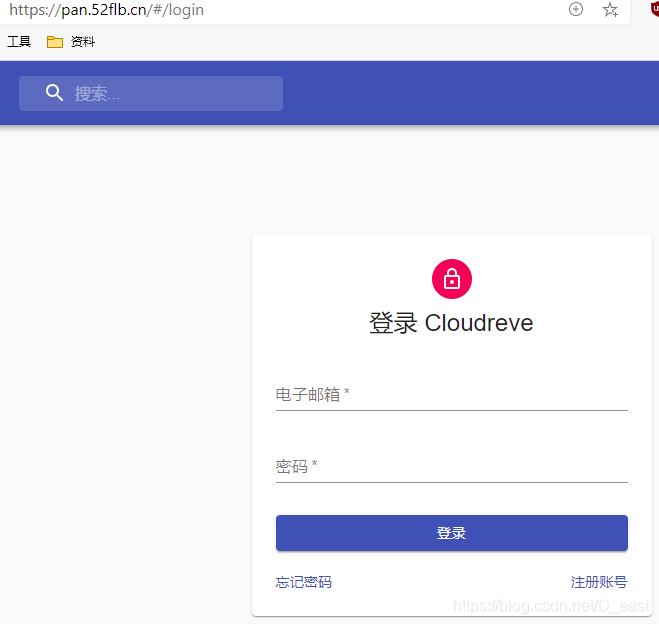Click the red shield extension icon
Viewport: 659px width, 624px height.
pos(654,8)
